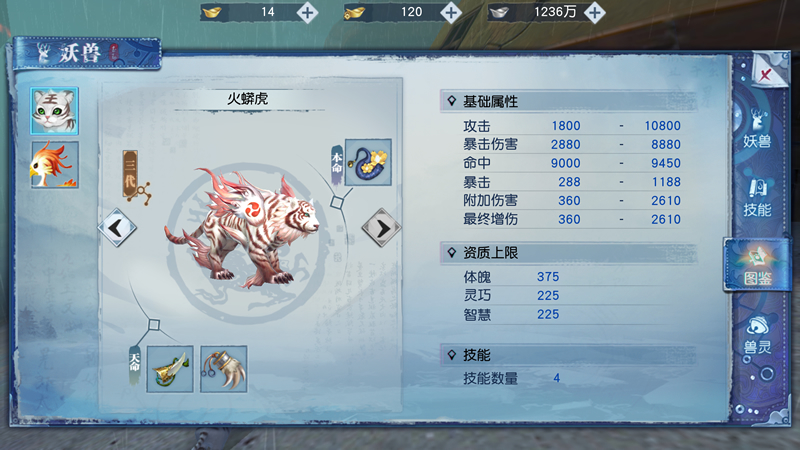Close the 妖兽 panel with red X

tap(766, 75)
